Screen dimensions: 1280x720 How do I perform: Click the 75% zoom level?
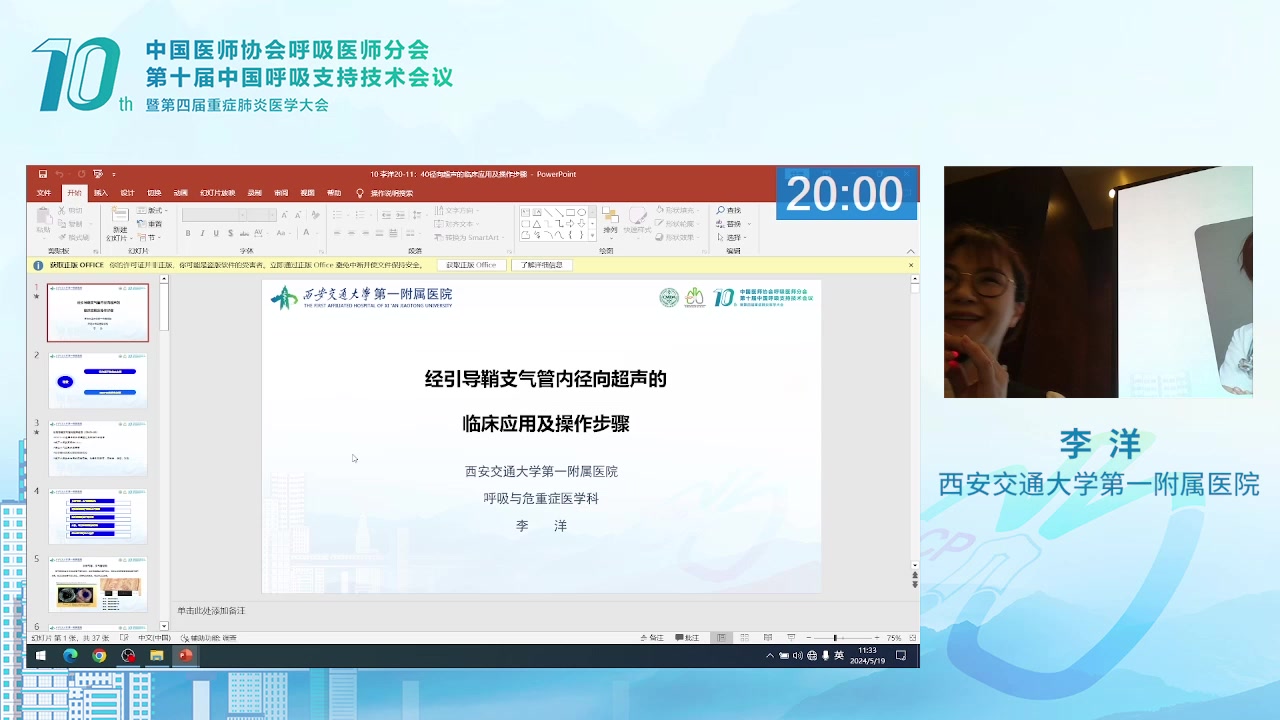point(894,638)
